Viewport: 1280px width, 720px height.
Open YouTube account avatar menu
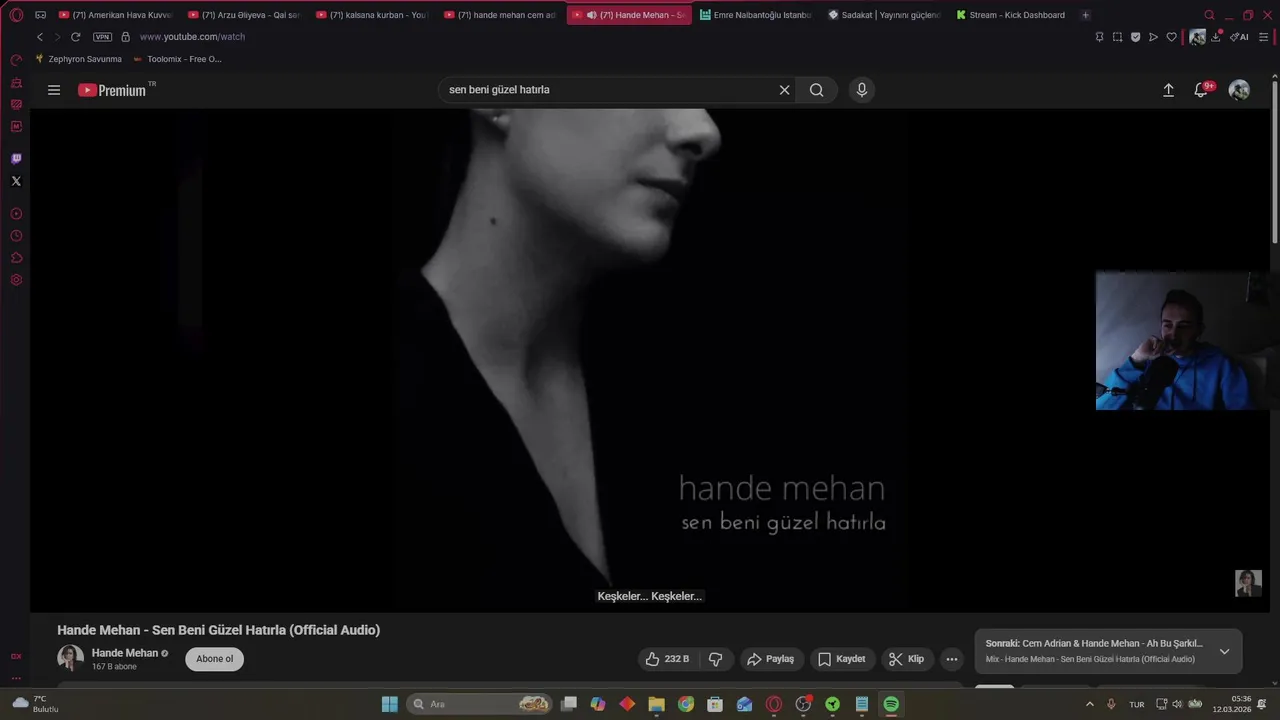(x=1239, y=90)
